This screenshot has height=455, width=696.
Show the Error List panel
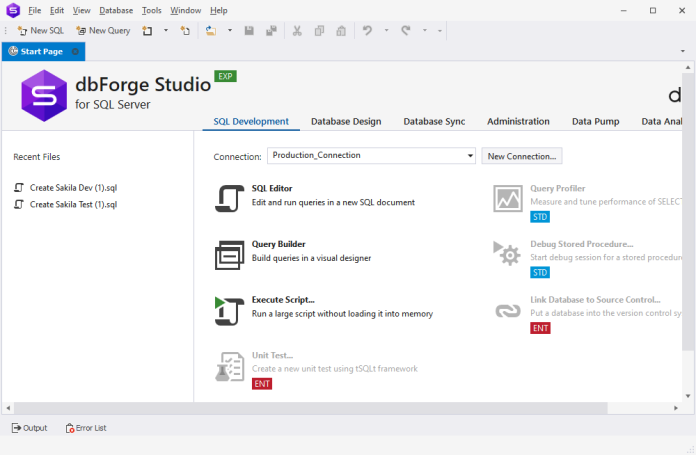[x=86, y=428]
